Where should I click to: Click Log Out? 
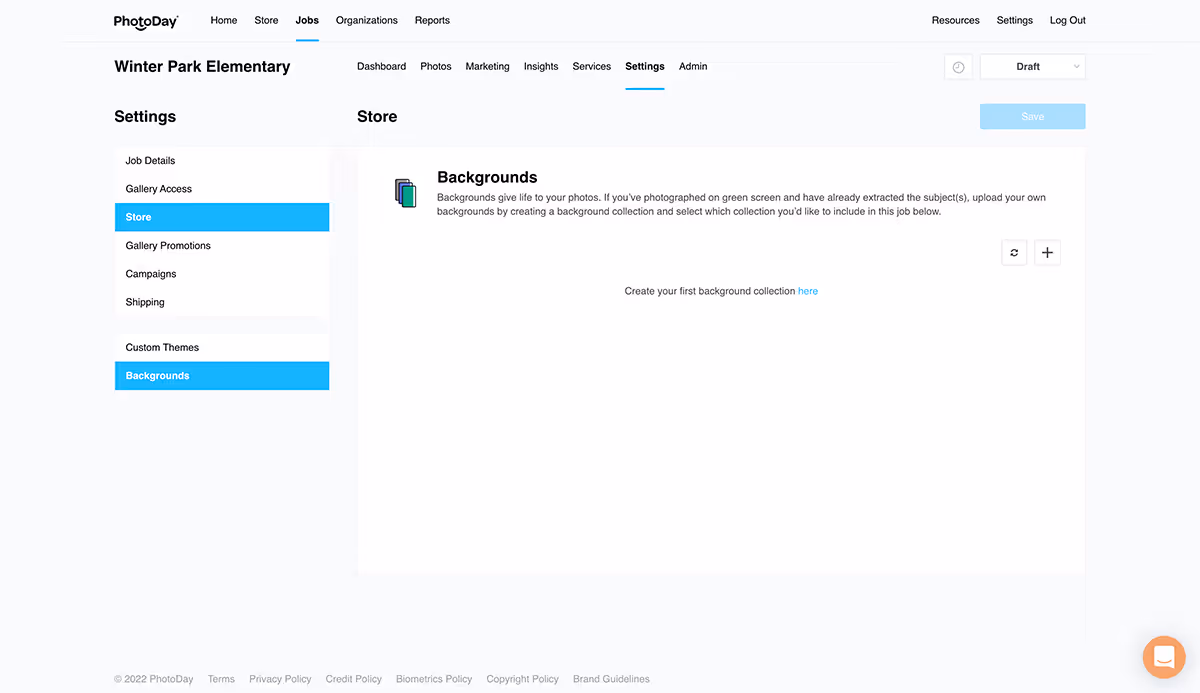pos(1068,20)
